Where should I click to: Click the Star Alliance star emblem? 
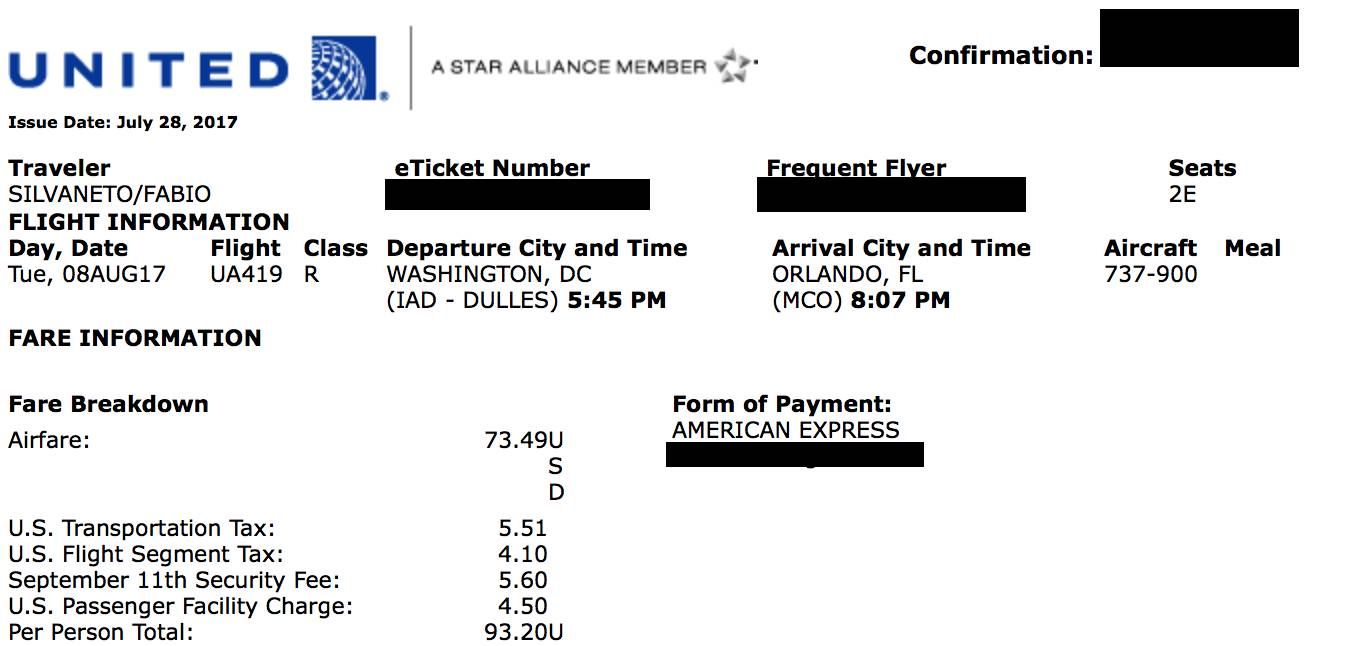(x=736, y=66)
